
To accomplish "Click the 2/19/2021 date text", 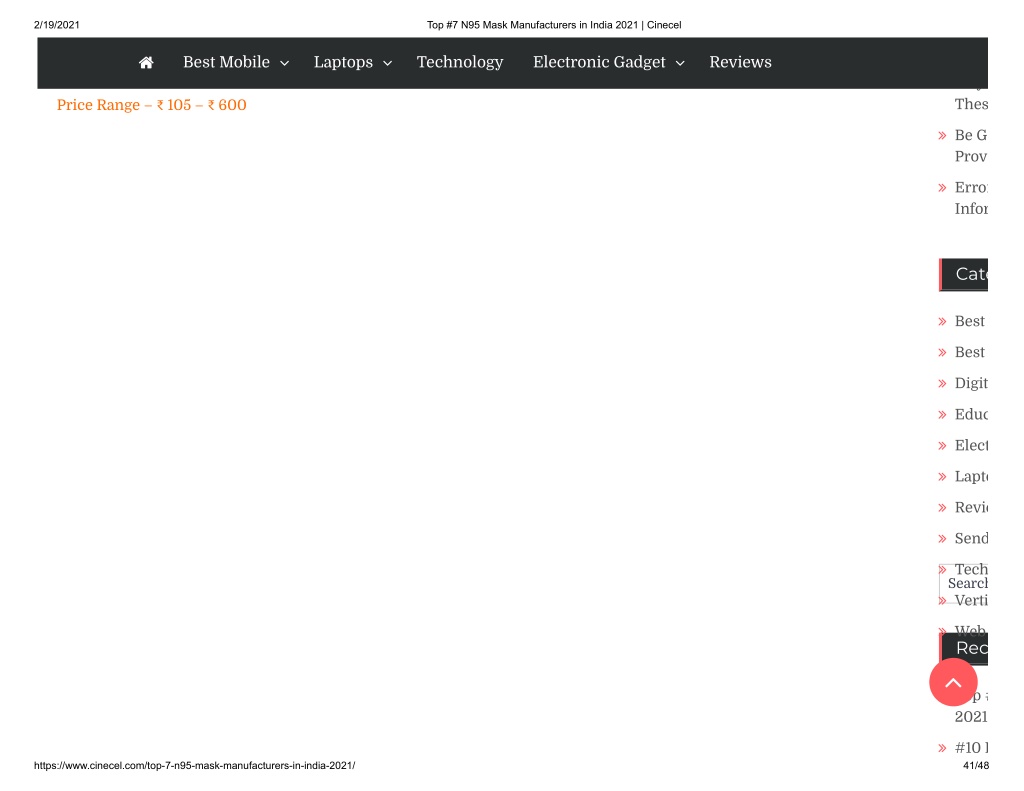I will pyautogui.click(x=57, y=25).
